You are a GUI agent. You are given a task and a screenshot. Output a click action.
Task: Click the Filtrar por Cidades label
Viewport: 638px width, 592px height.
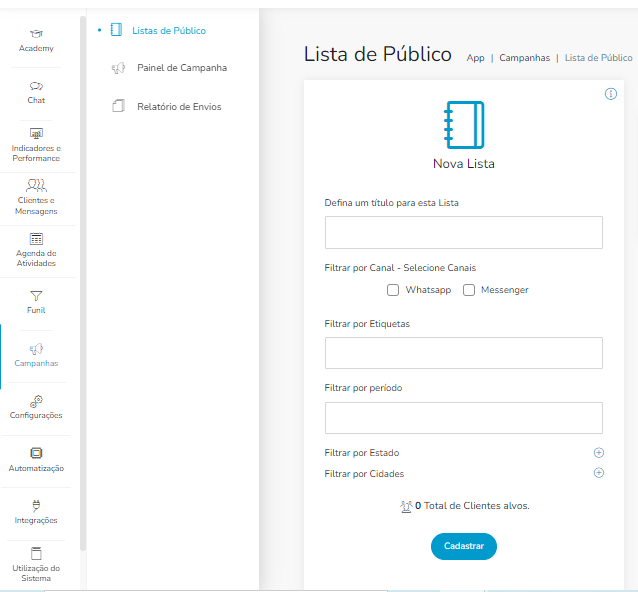point(364,474)
